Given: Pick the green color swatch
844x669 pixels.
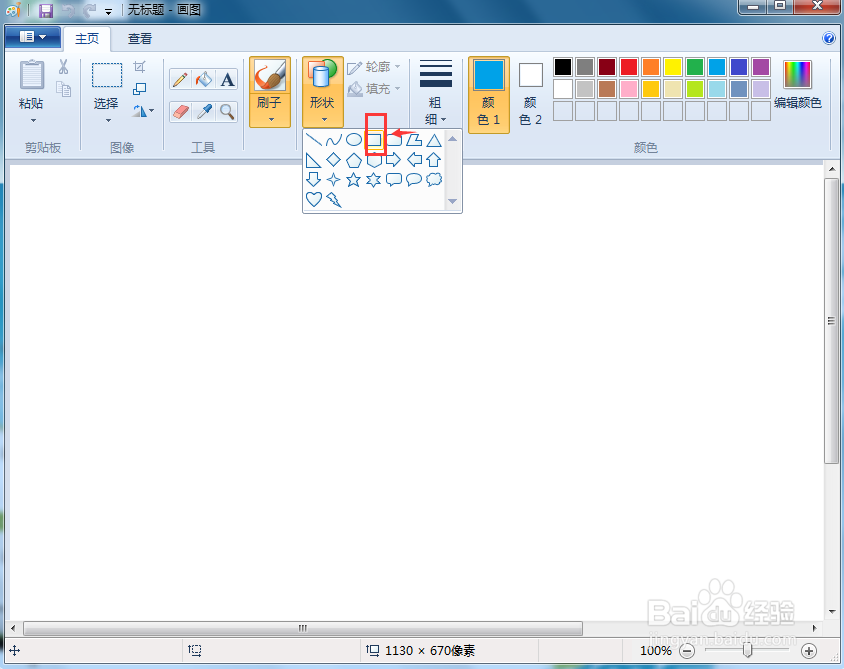Looking at the screenshot, I should [695, 67].
